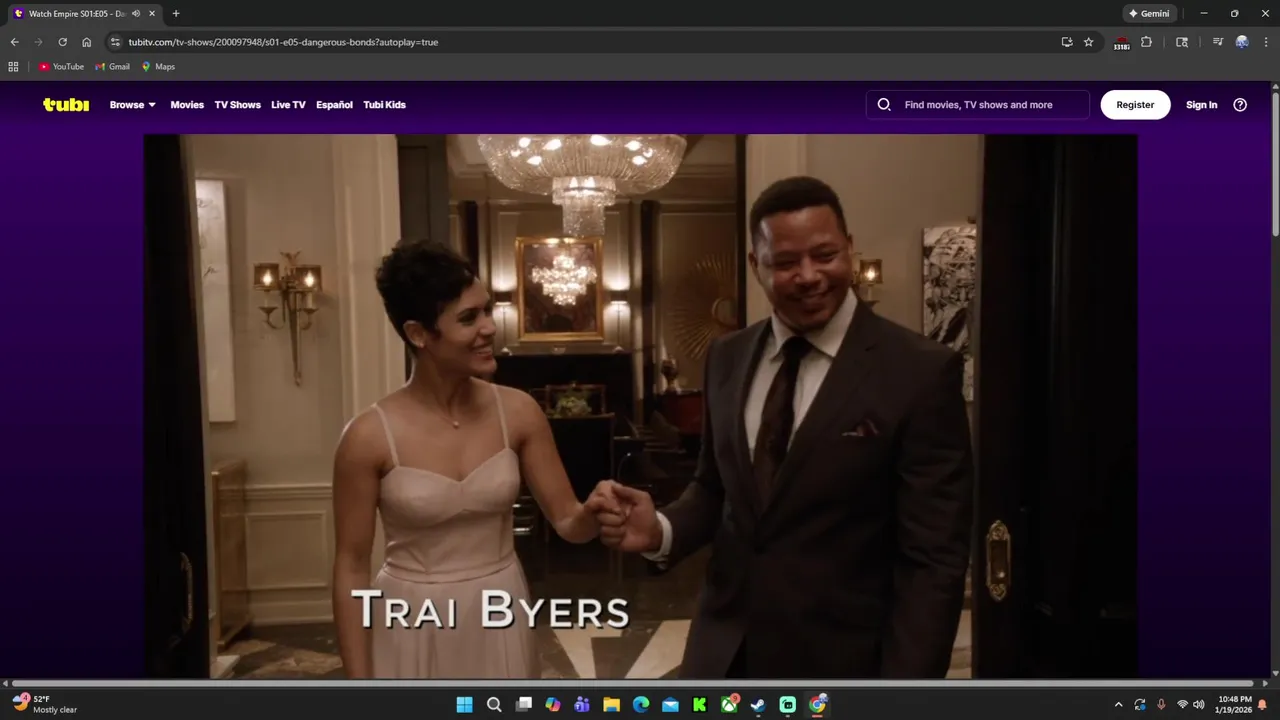Click the Google Lens search icon in toolbar

coord(1182,42)
